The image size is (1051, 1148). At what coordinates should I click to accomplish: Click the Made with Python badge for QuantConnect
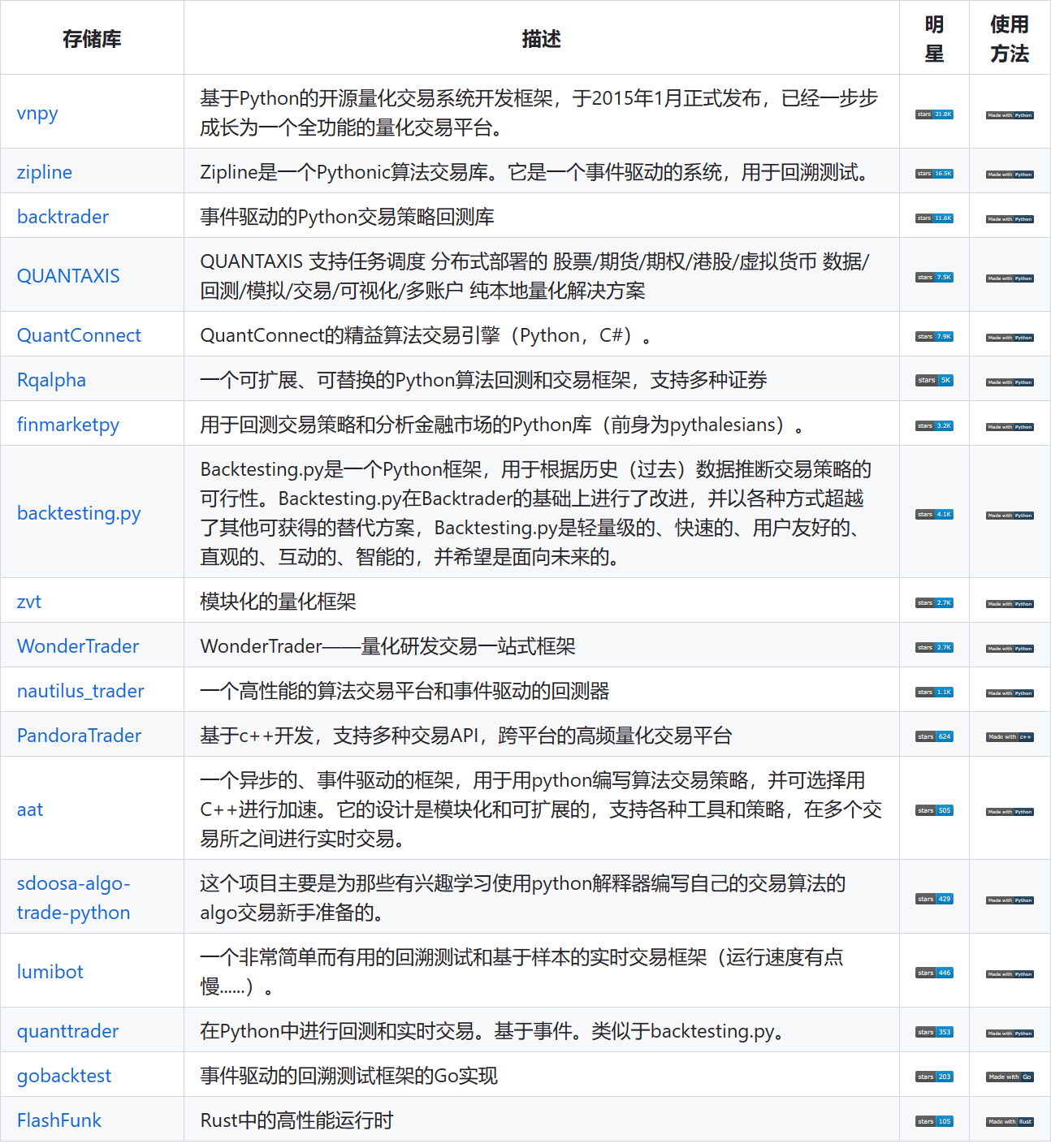click(1010, 338)
